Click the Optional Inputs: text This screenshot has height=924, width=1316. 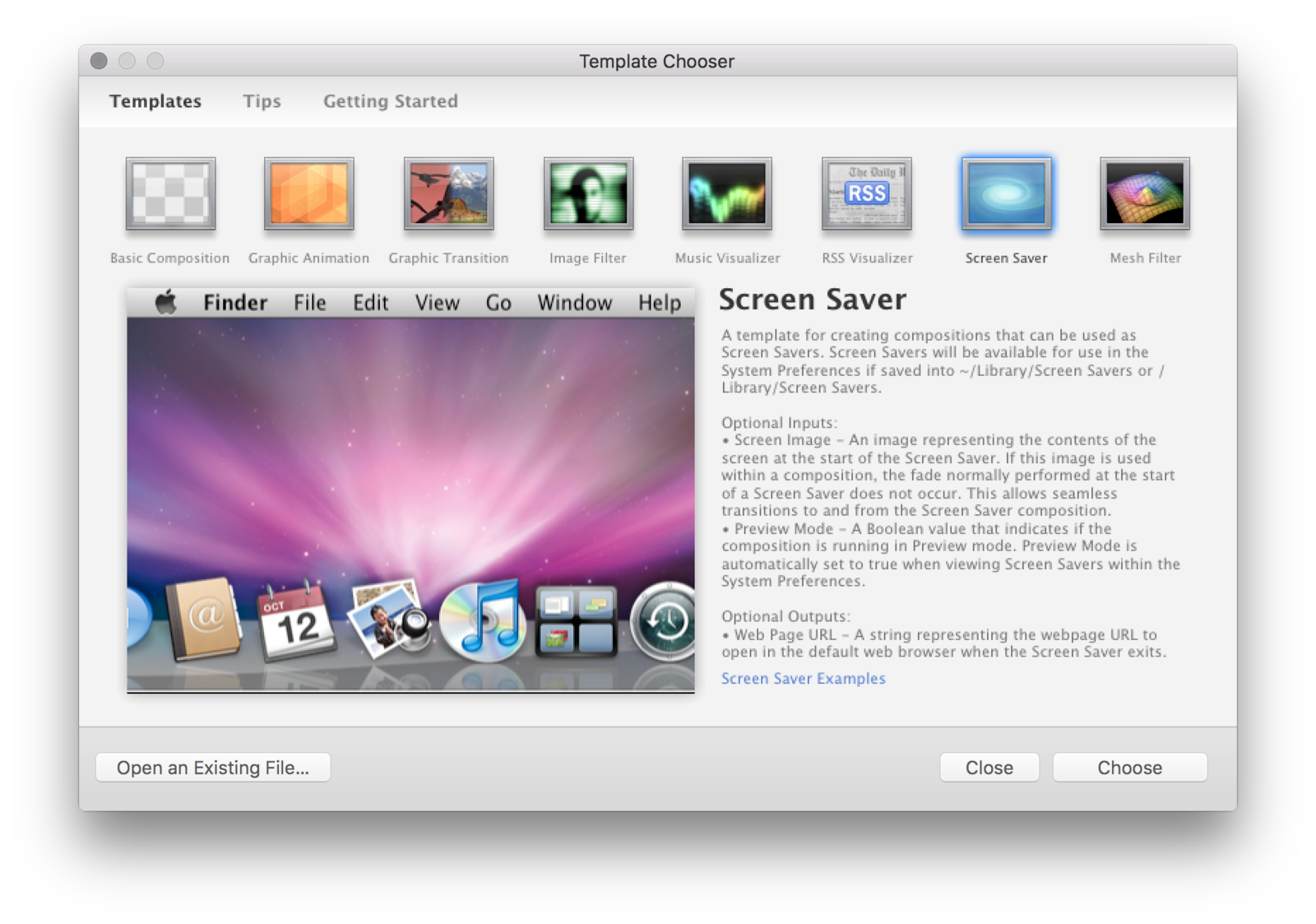click(x=779, y=423)
